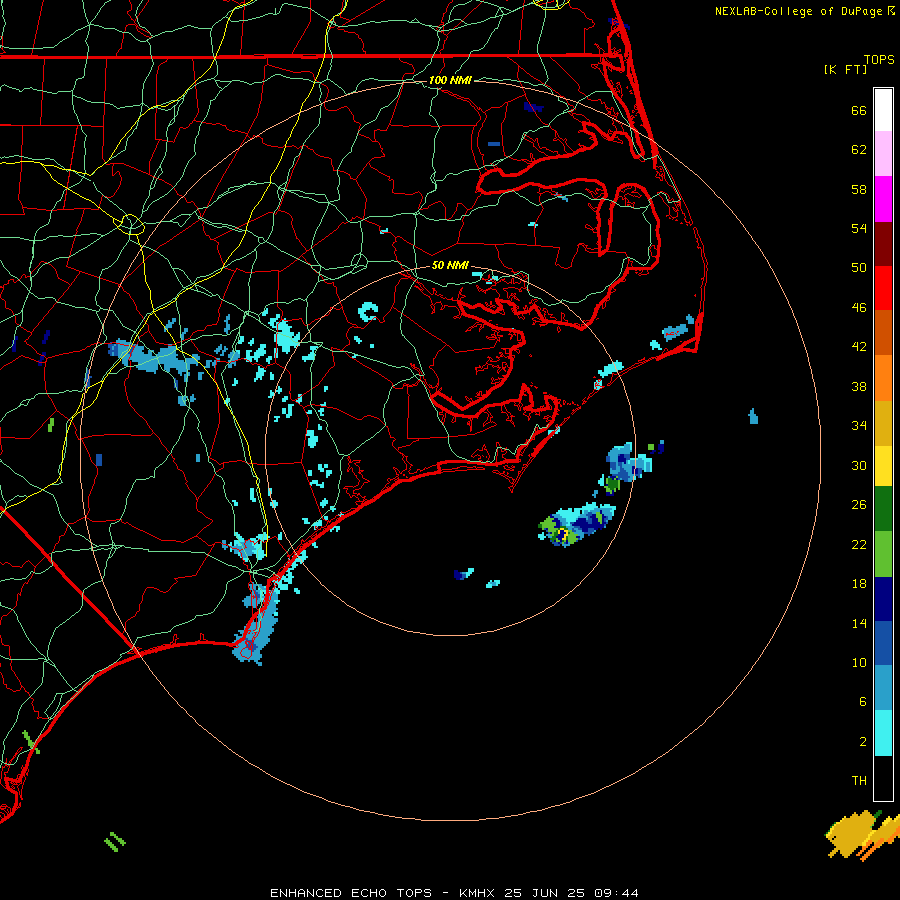
Task: Click the K FT legend unit label
Action: click(845, 69)
